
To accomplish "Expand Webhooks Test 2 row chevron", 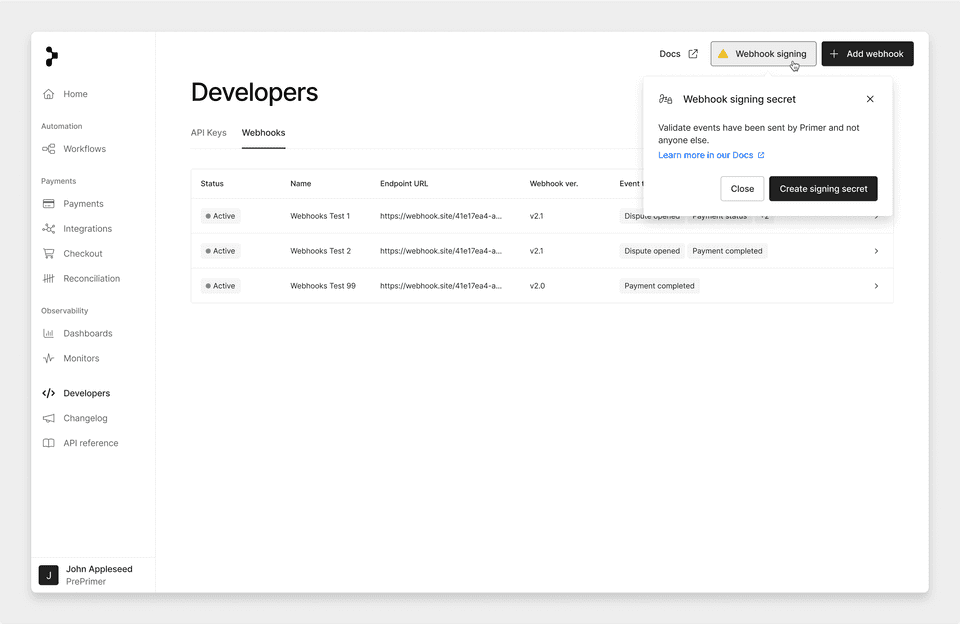I will (876, 251).
